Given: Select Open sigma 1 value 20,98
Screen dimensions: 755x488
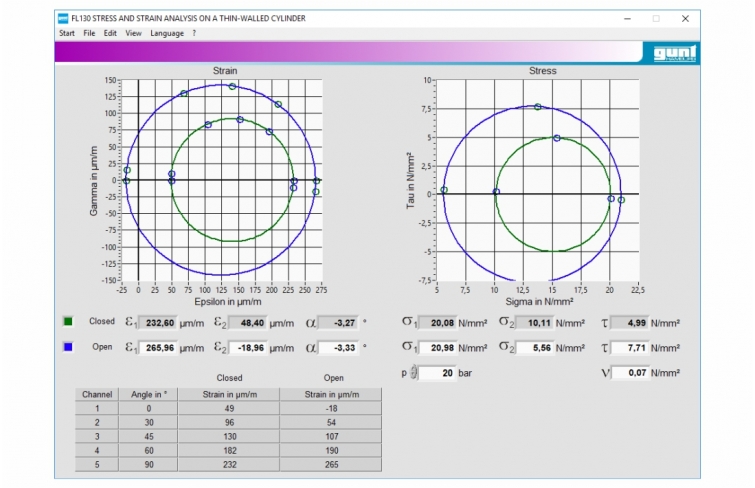Looking at the screenshot, I should (437, 348).
